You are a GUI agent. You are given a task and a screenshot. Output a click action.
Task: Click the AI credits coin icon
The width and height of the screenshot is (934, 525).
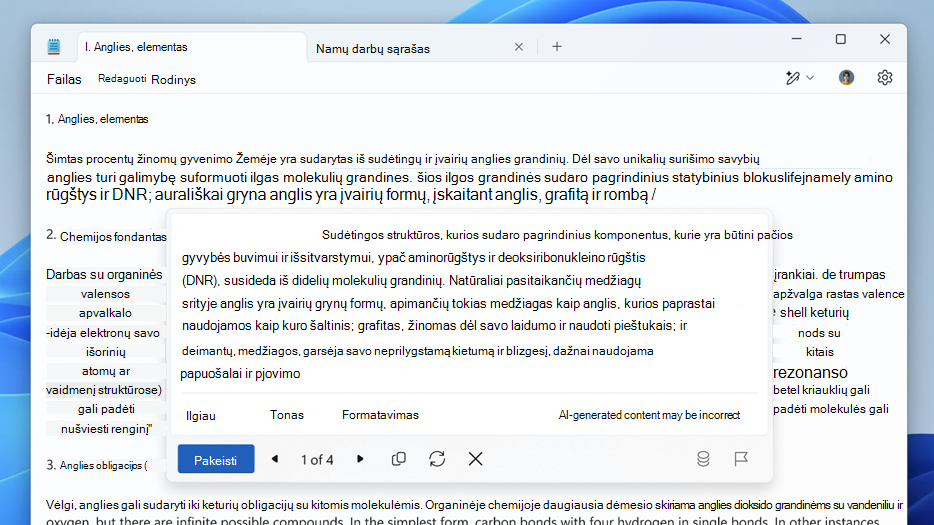pos(703,459)
